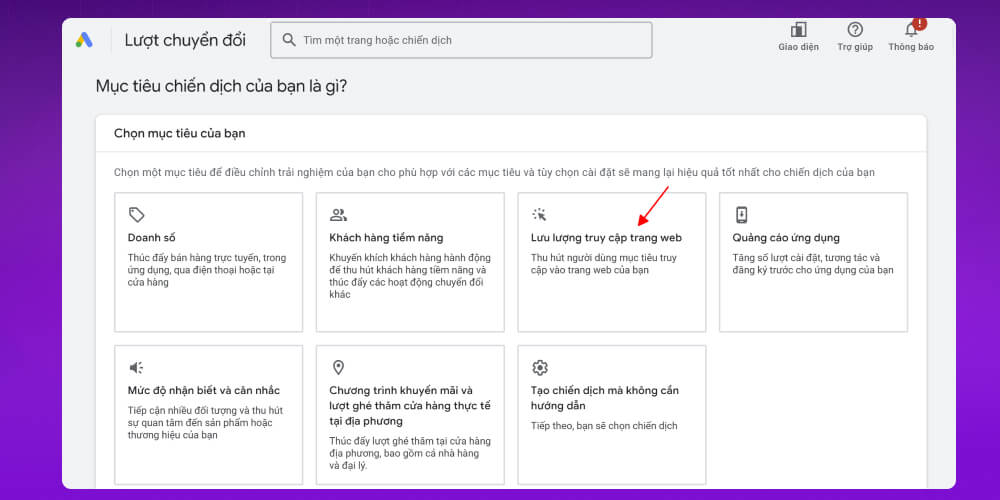Choose Tạo chiến dịch mà không cần hướng dẫn
The width and height of the screenshot is (1000, 500).
pos(604,397)
